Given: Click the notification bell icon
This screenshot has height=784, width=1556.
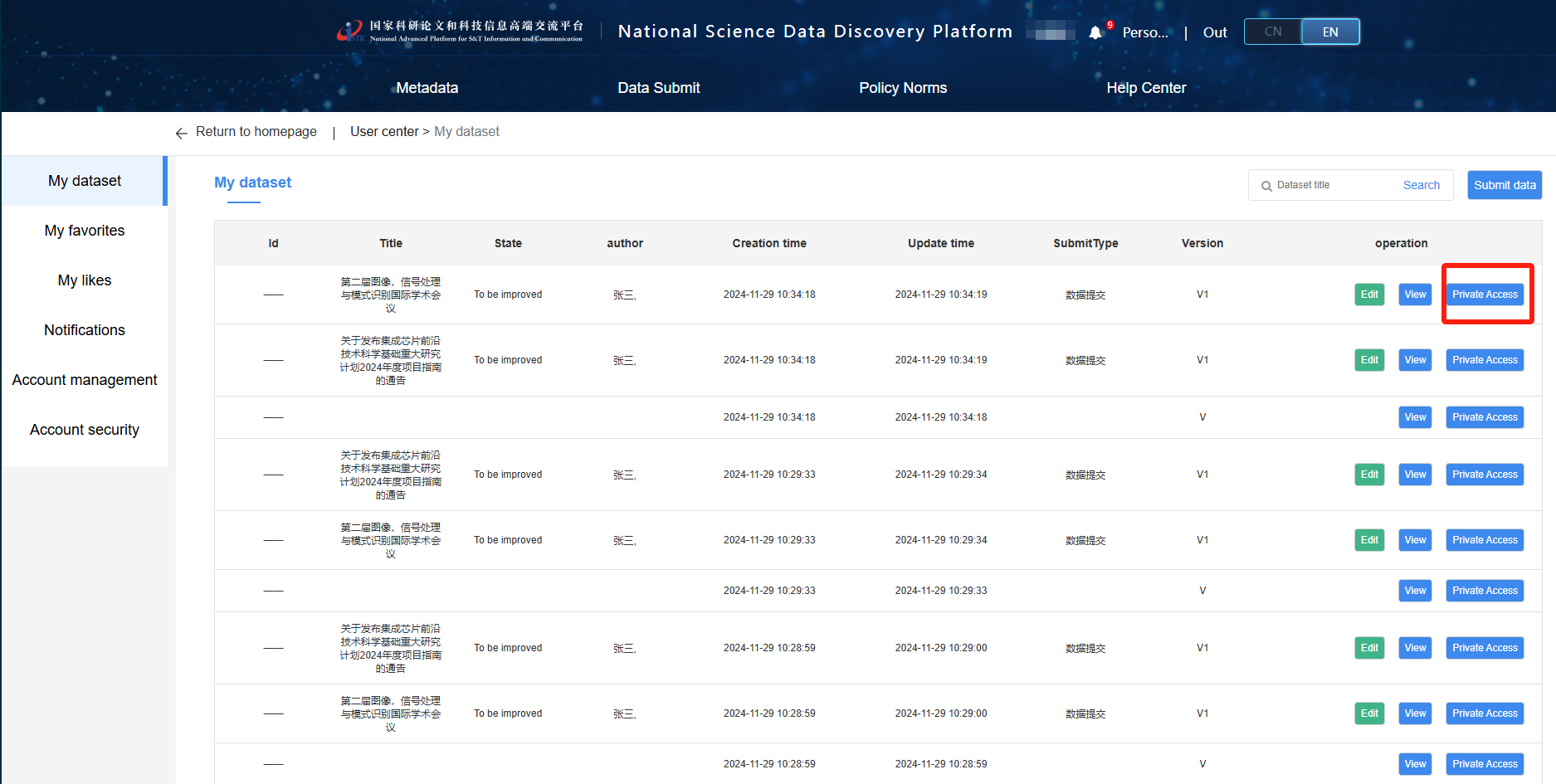Looking at the screenshot, I should pyautogui.click(x=1095, y=32).
